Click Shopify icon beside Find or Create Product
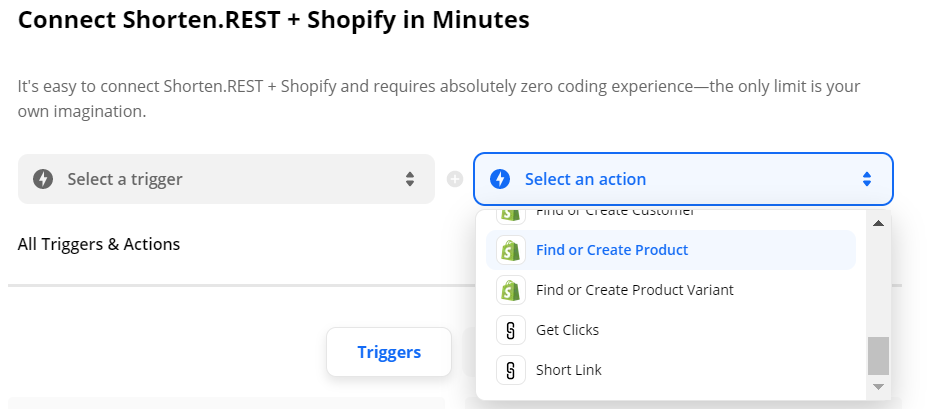The height and width of the screenshot is (409, 936). click(510, 250)
